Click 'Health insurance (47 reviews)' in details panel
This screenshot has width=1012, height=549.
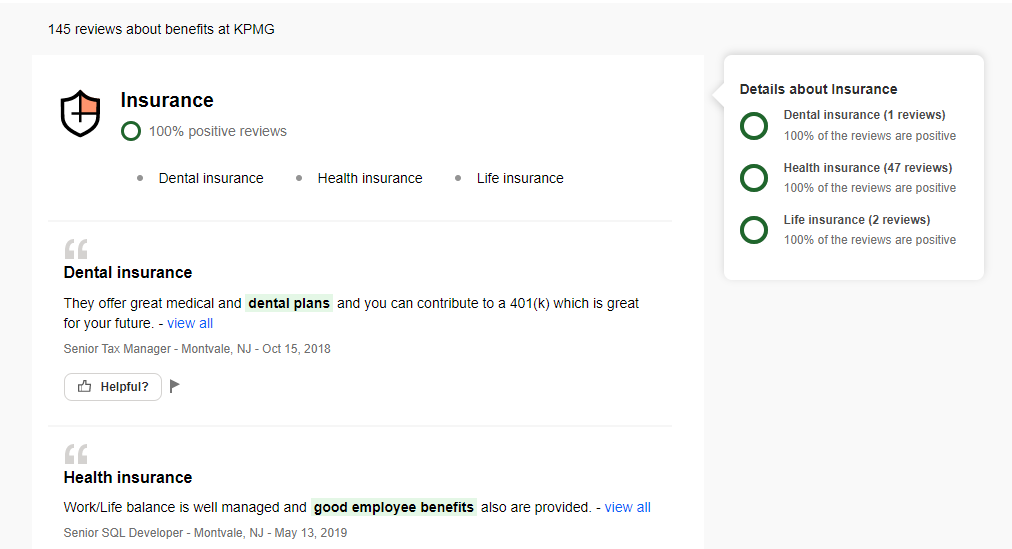coord(868,168)
